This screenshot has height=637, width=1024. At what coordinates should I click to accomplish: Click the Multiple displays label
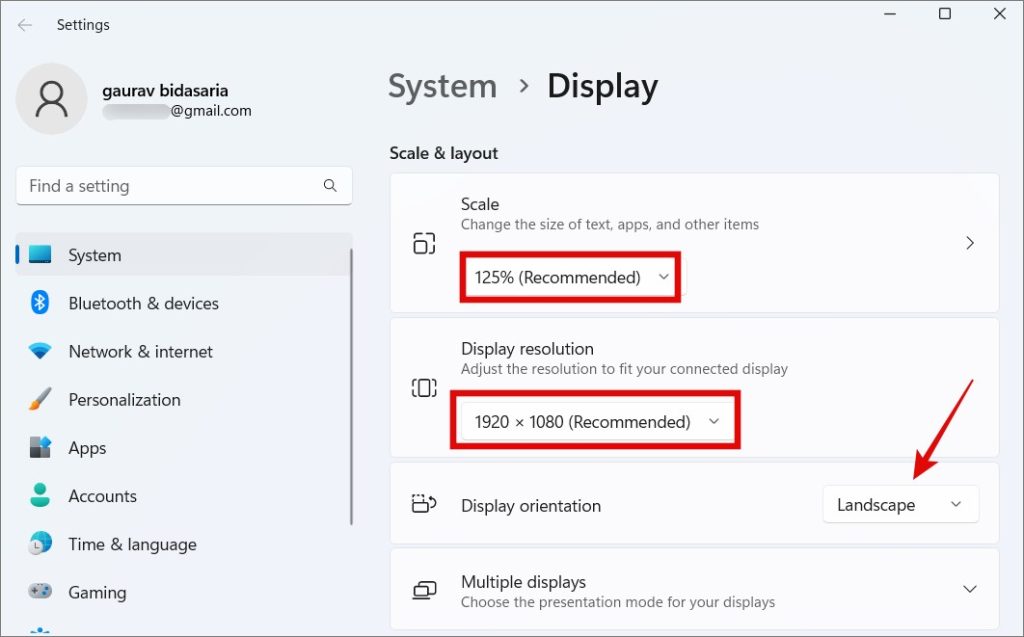tap(523, 581)
